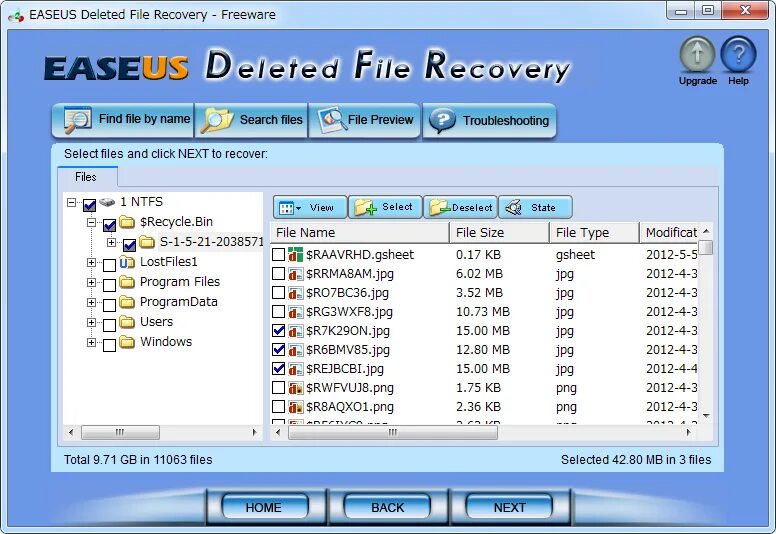
Task: Click the State toolbar icon
Action: click(x=514, y=207)
